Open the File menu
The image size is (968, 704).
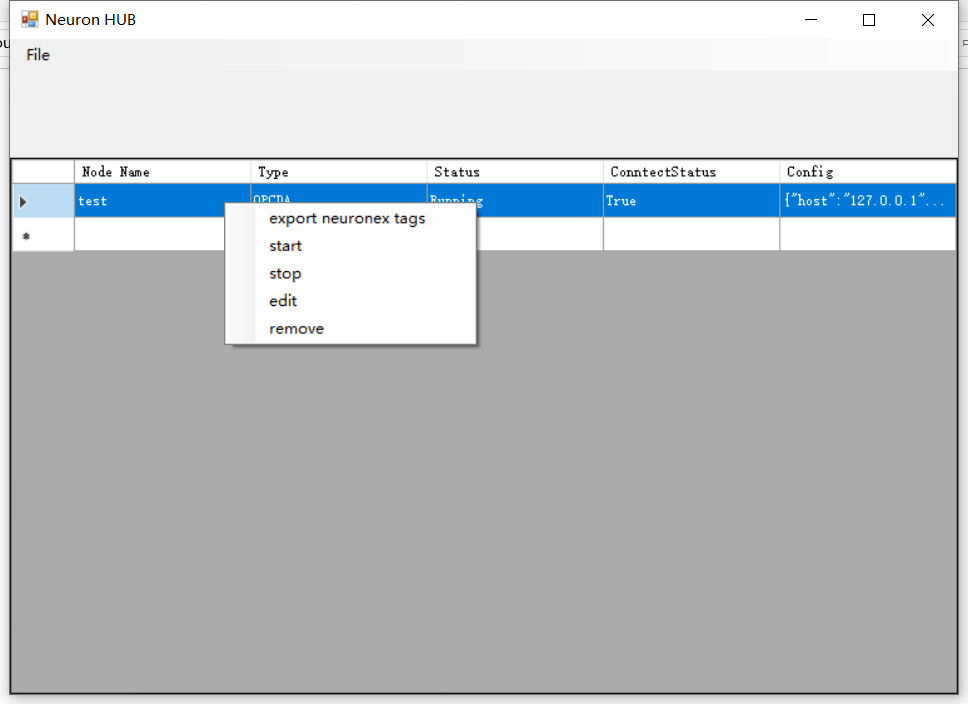click(x=37, y=55)
